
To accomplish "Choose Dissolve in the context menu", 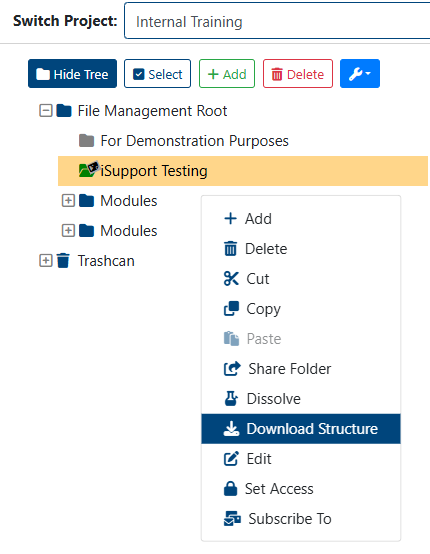I will [x=301, y=399].
